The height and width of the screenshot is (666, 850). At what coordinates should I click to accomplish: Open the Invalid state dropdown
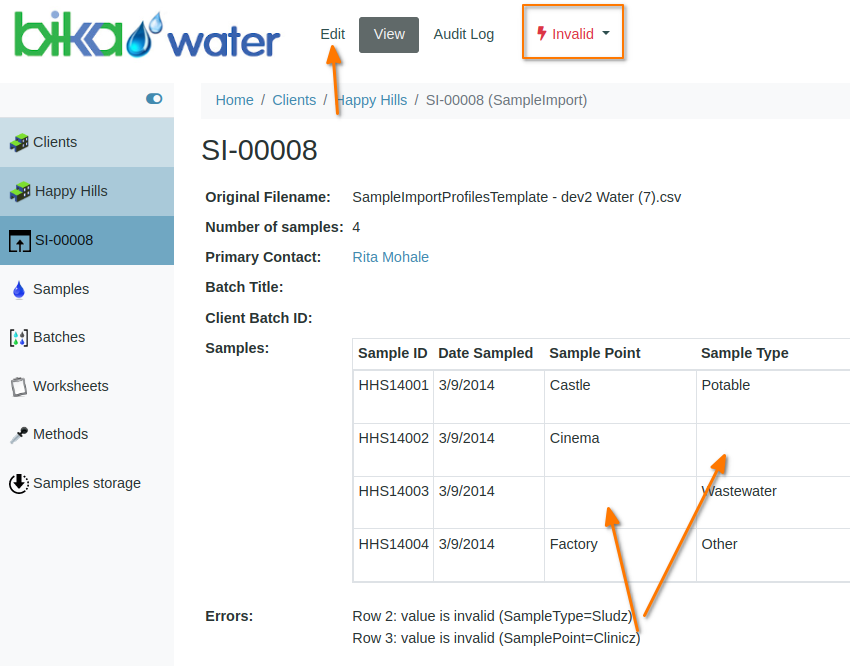[573, 34]
